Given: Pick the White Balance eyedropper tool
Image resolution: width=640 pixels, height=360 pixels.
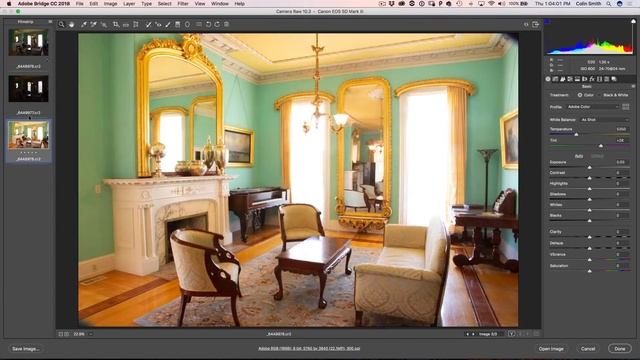Looking at the screenshot, I should pyautogui.click(x=84, y=24).
